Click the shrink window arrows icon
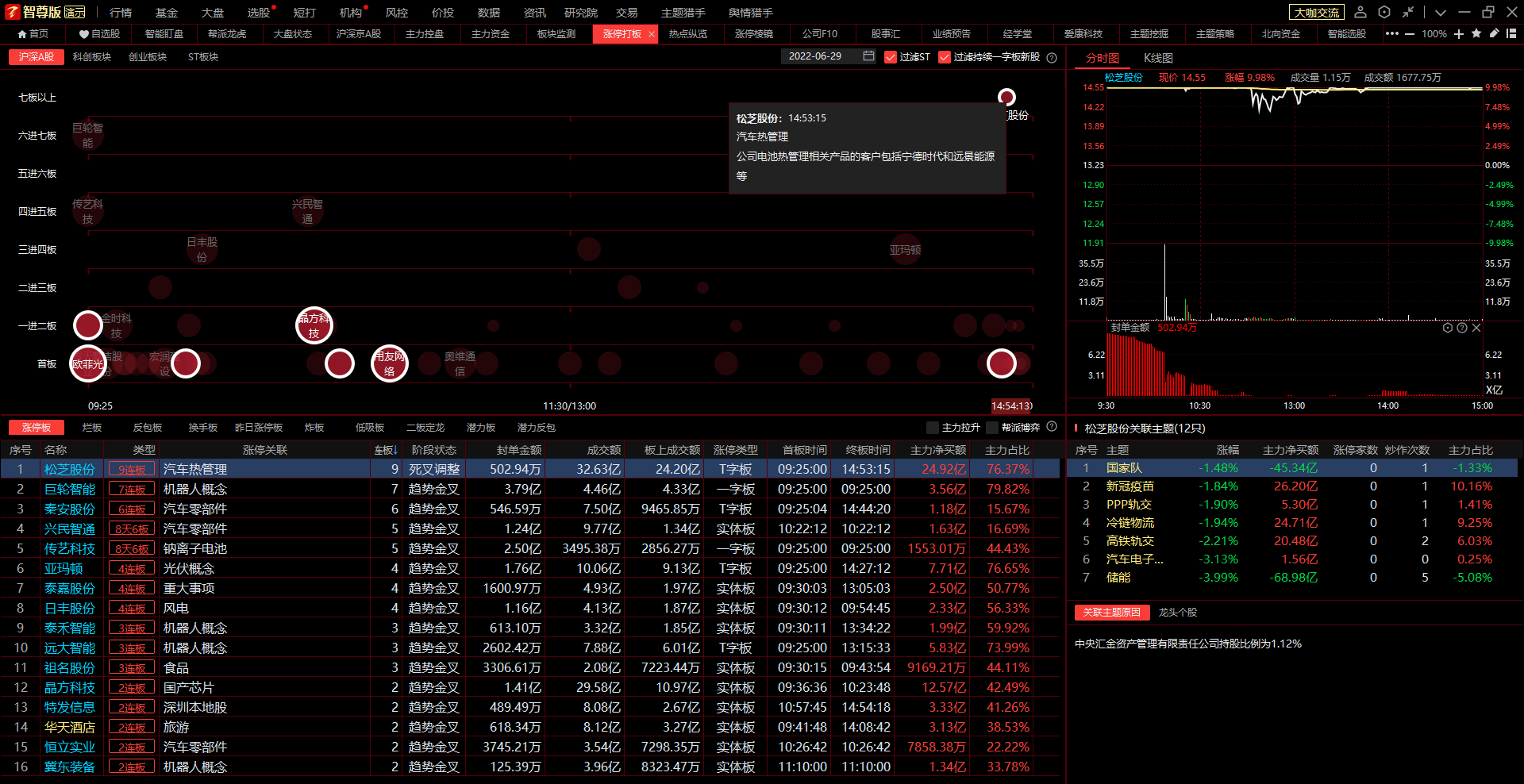 pyautogui.click(x=1408, y=12)
